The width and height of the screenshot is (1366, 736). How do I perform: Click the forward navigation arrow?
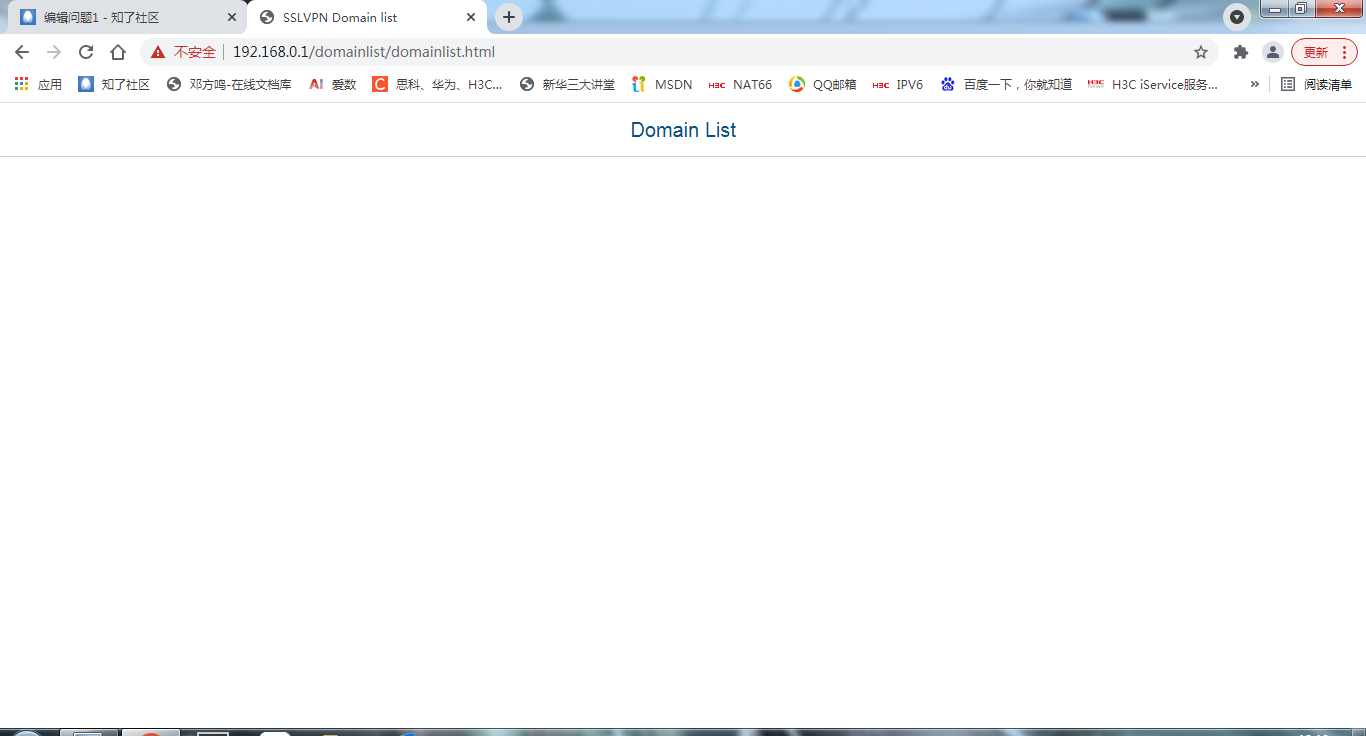click(54, 52)
